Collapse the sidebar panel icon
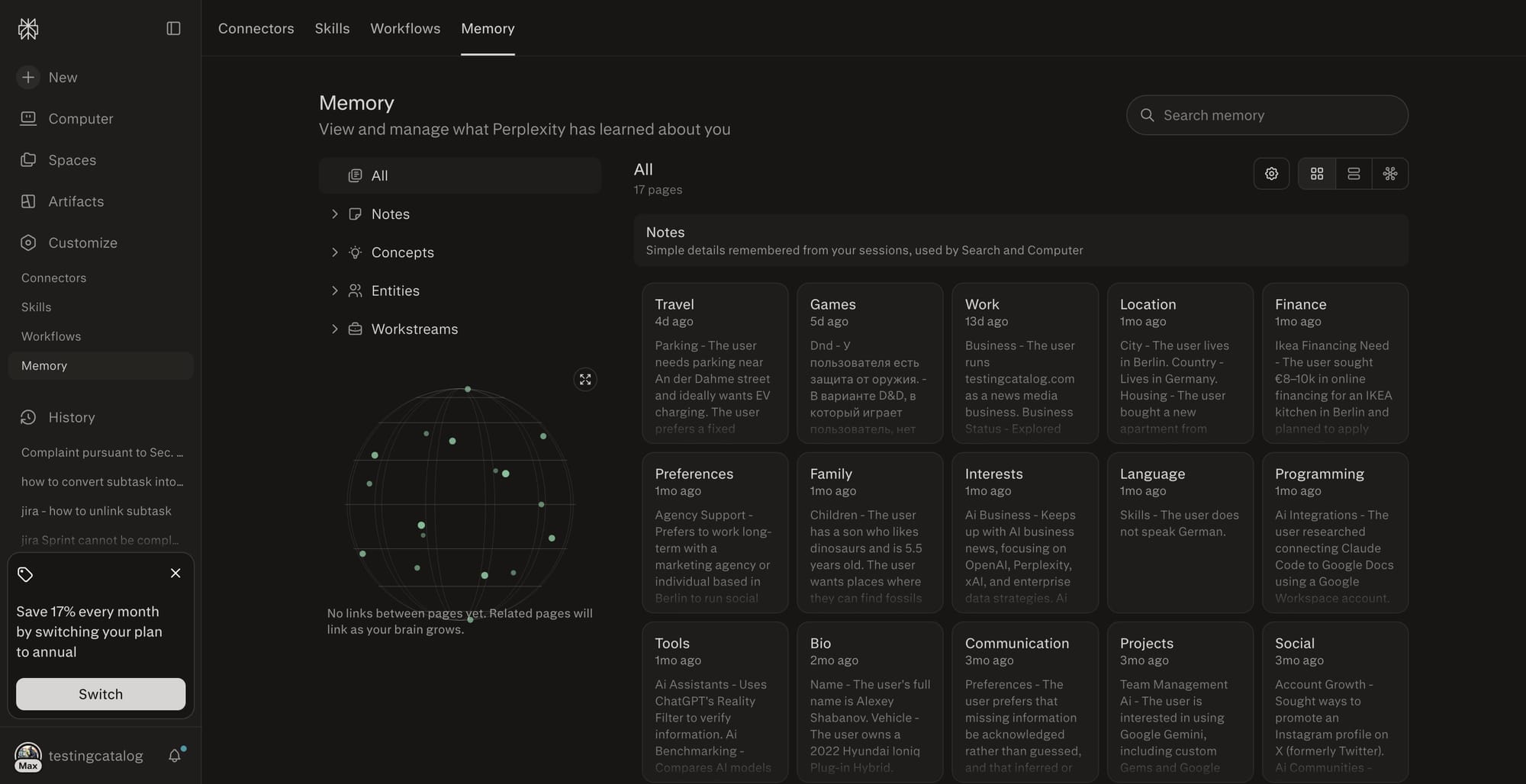This screenshot has width=1526, height=784. click(x=173, y=28)
